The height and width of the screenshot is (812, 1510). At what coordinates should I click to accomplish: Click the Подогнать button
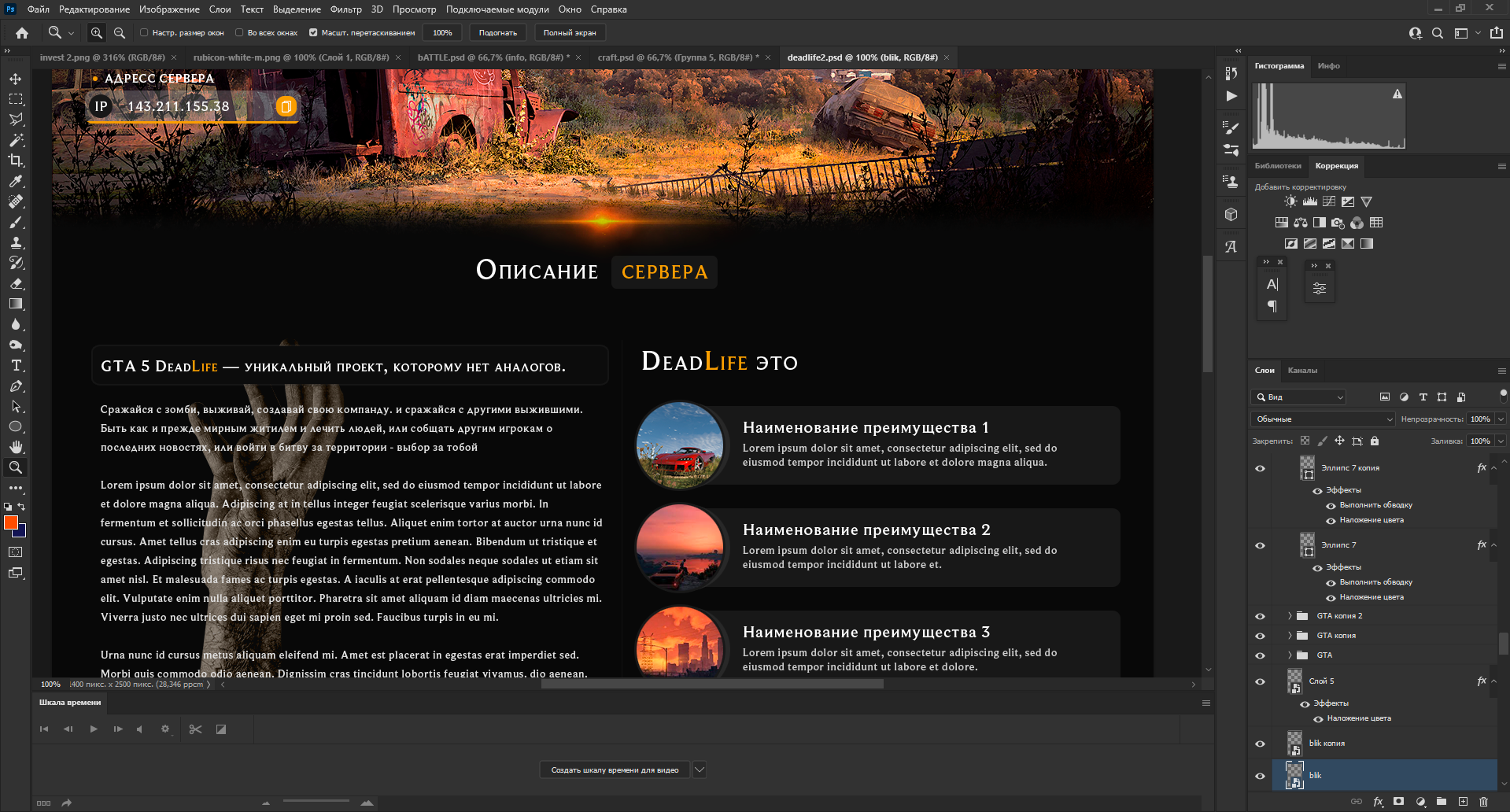498,33
